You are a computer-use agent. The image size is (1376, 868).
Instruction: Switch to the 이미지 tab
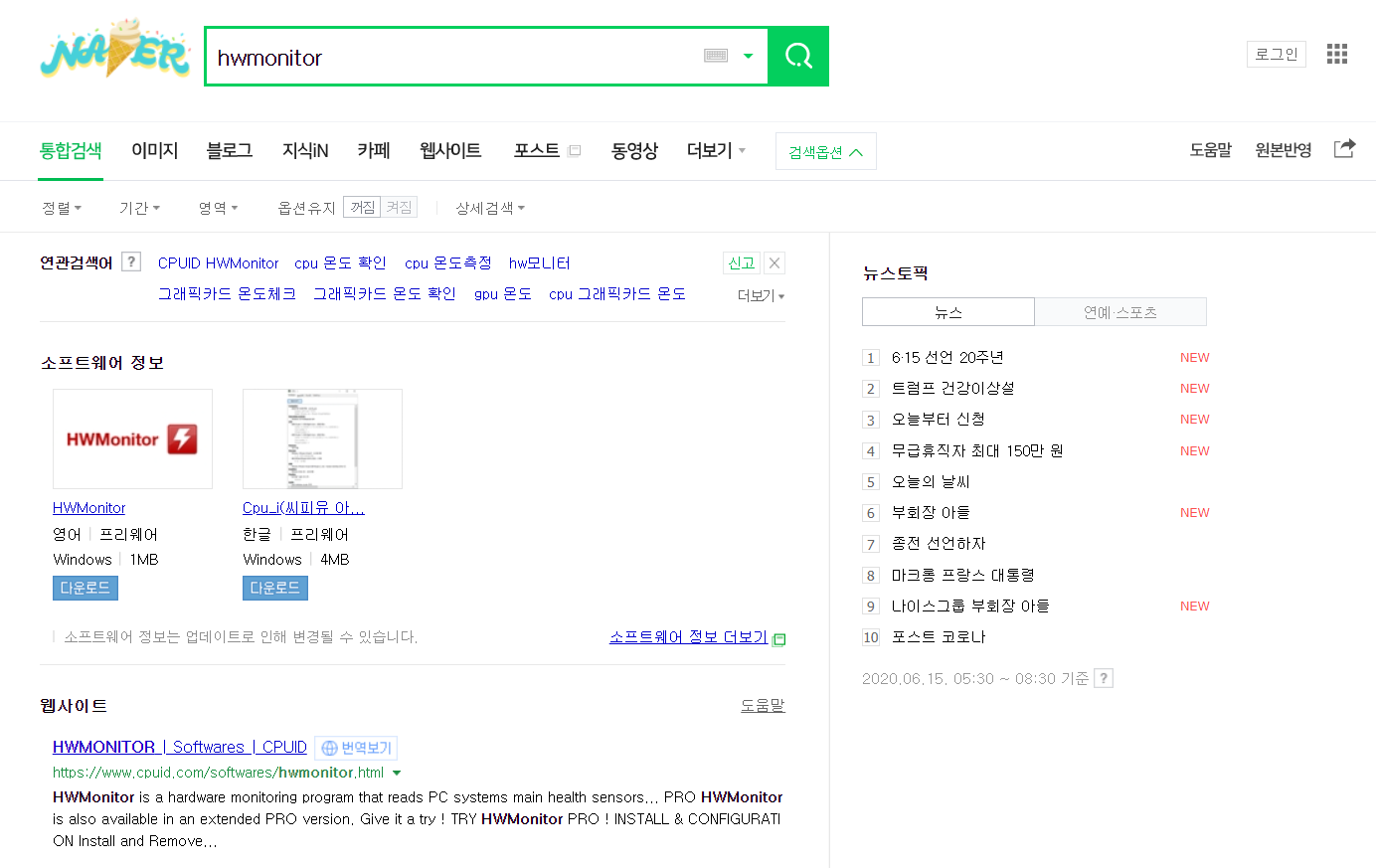click(x=154, y=150)
